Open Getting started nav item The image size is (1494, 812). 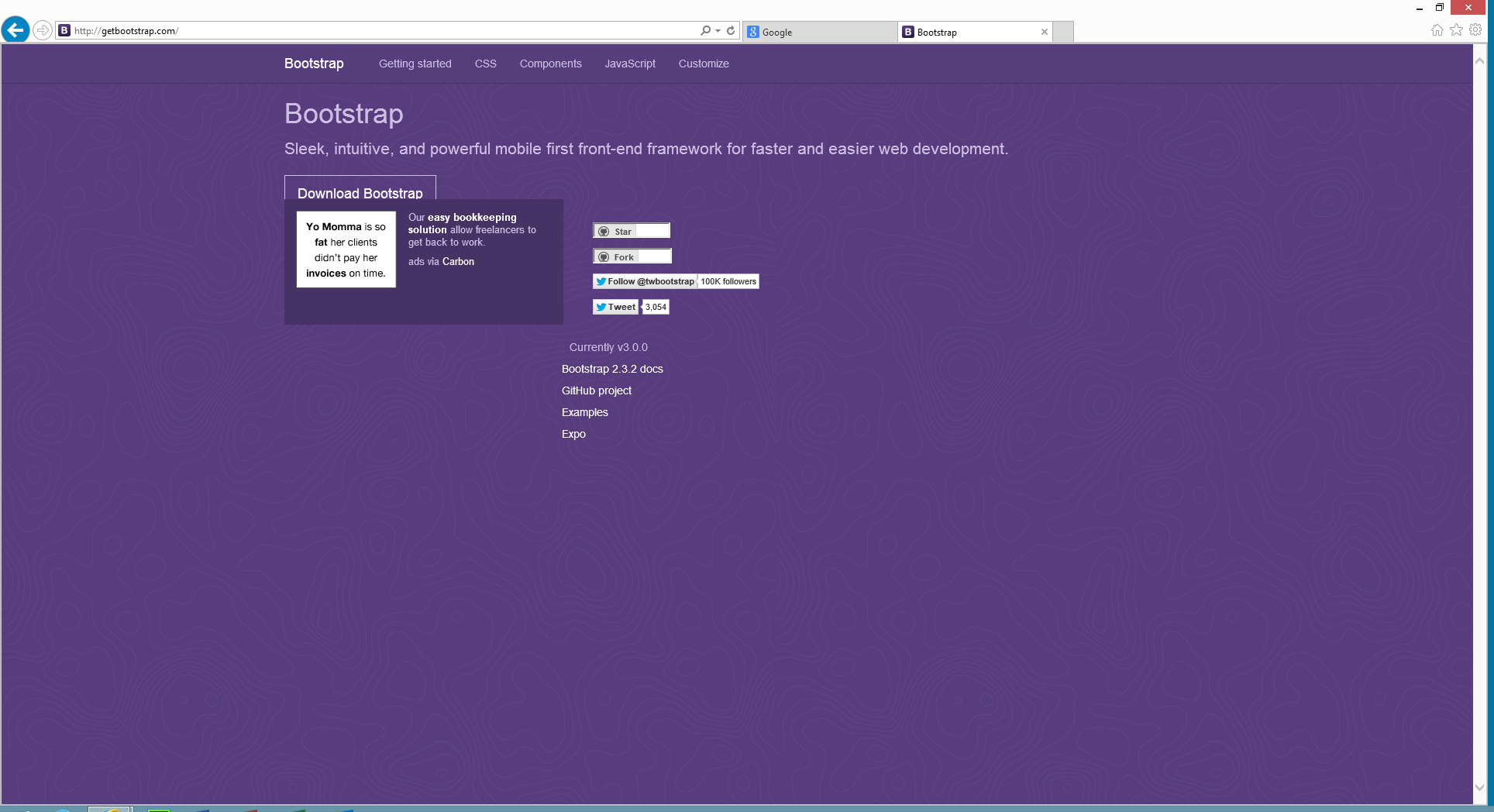point(415,64)
